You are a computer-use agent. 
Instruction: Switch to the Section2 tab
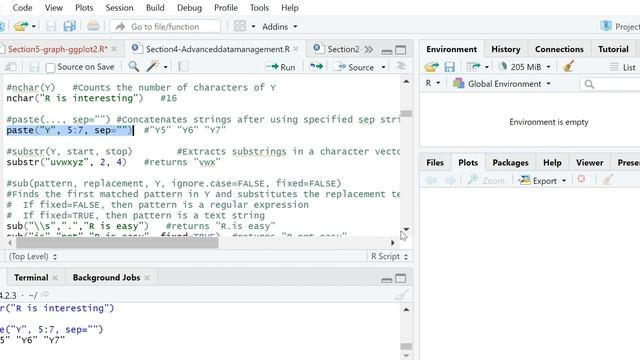[343, 49]
